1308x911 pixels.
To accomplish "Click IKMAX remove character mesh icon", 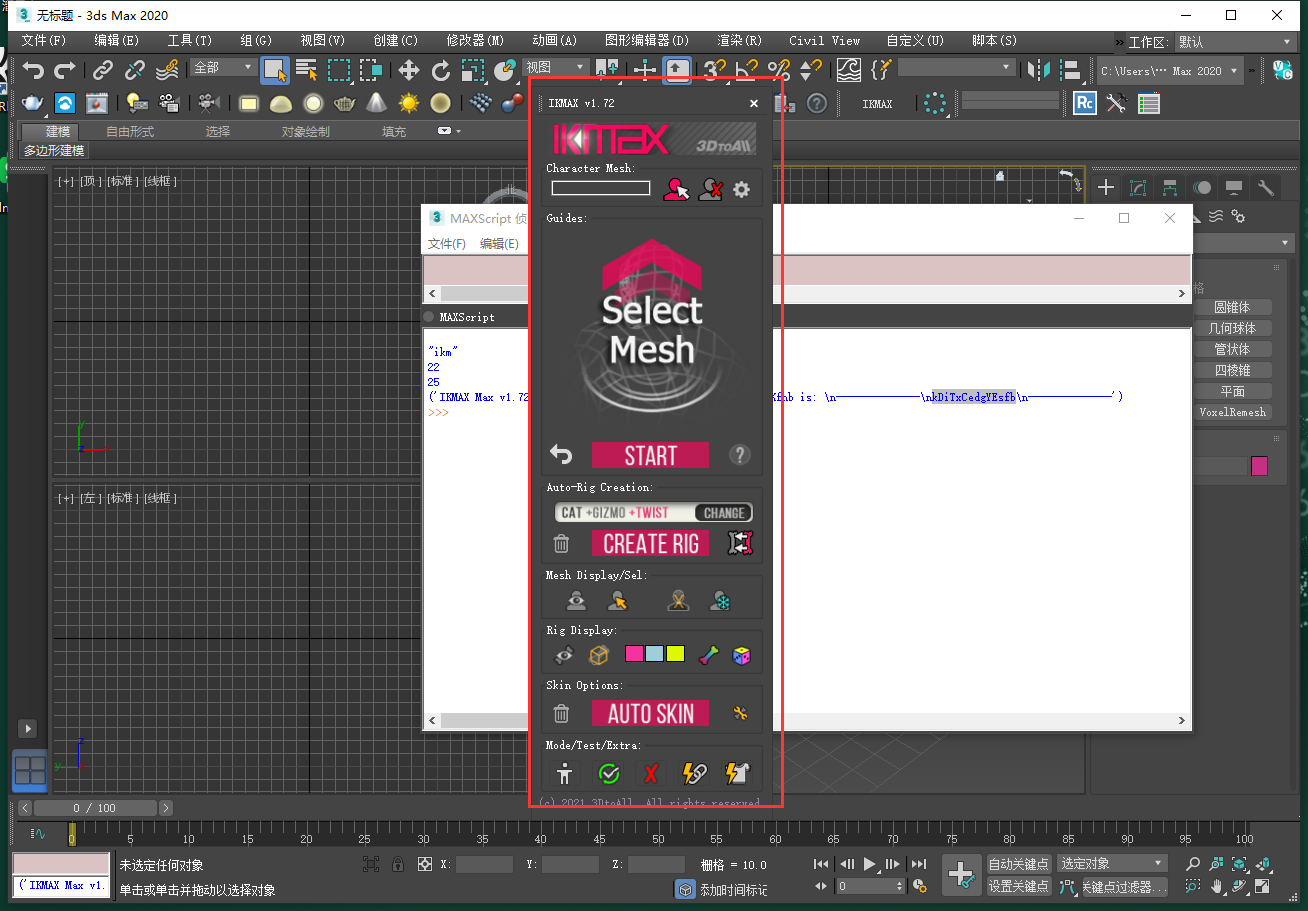I will [710, 189].
